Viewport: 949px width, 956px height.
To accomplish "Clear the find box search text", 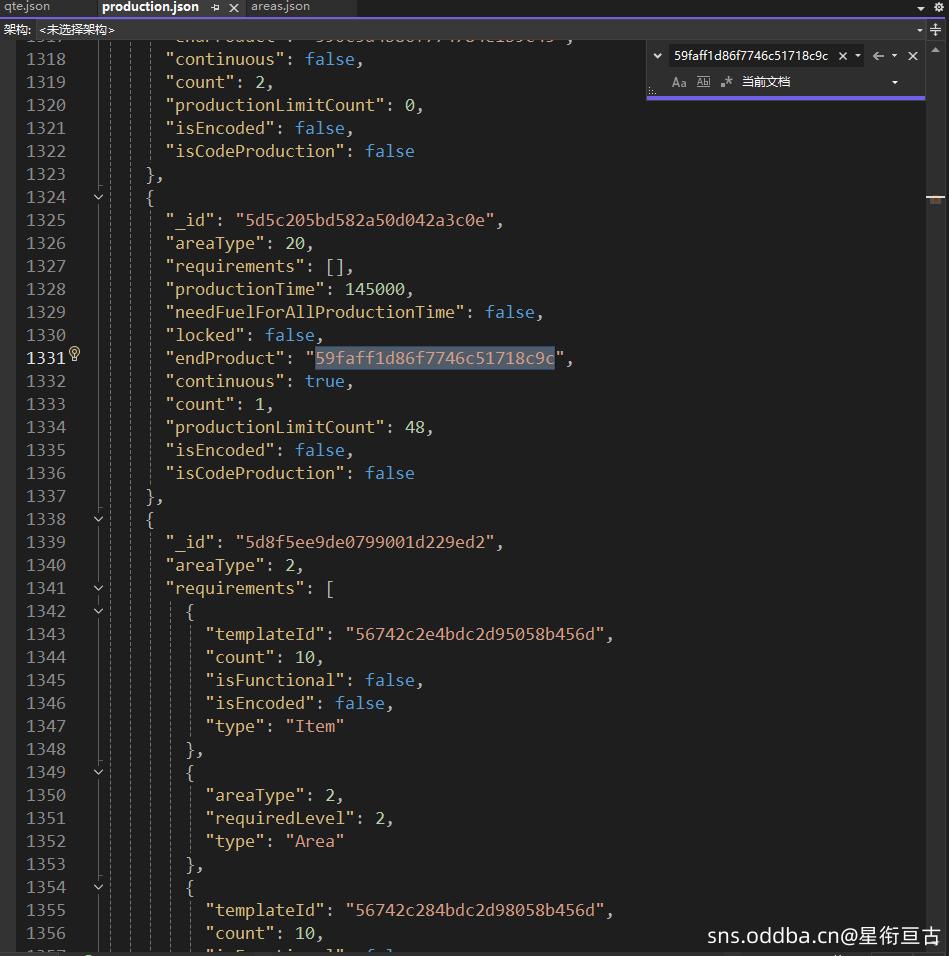I will (x=843, y=56).
